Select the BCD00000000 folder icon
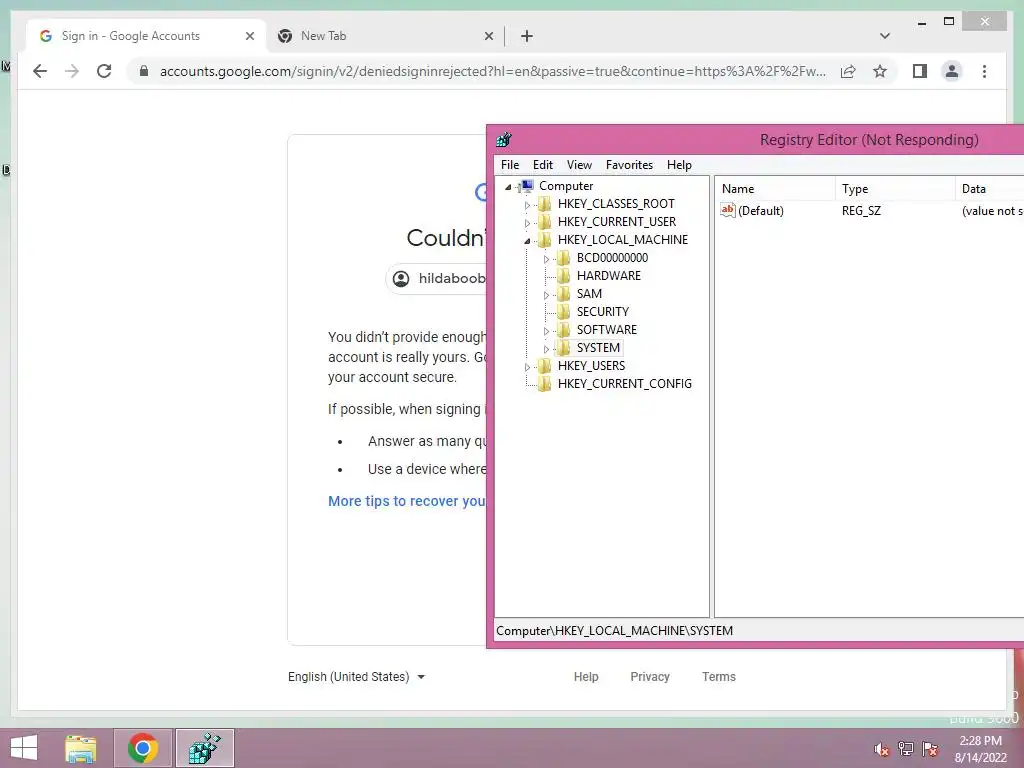Screen dimensions: 1024x768 563,258
